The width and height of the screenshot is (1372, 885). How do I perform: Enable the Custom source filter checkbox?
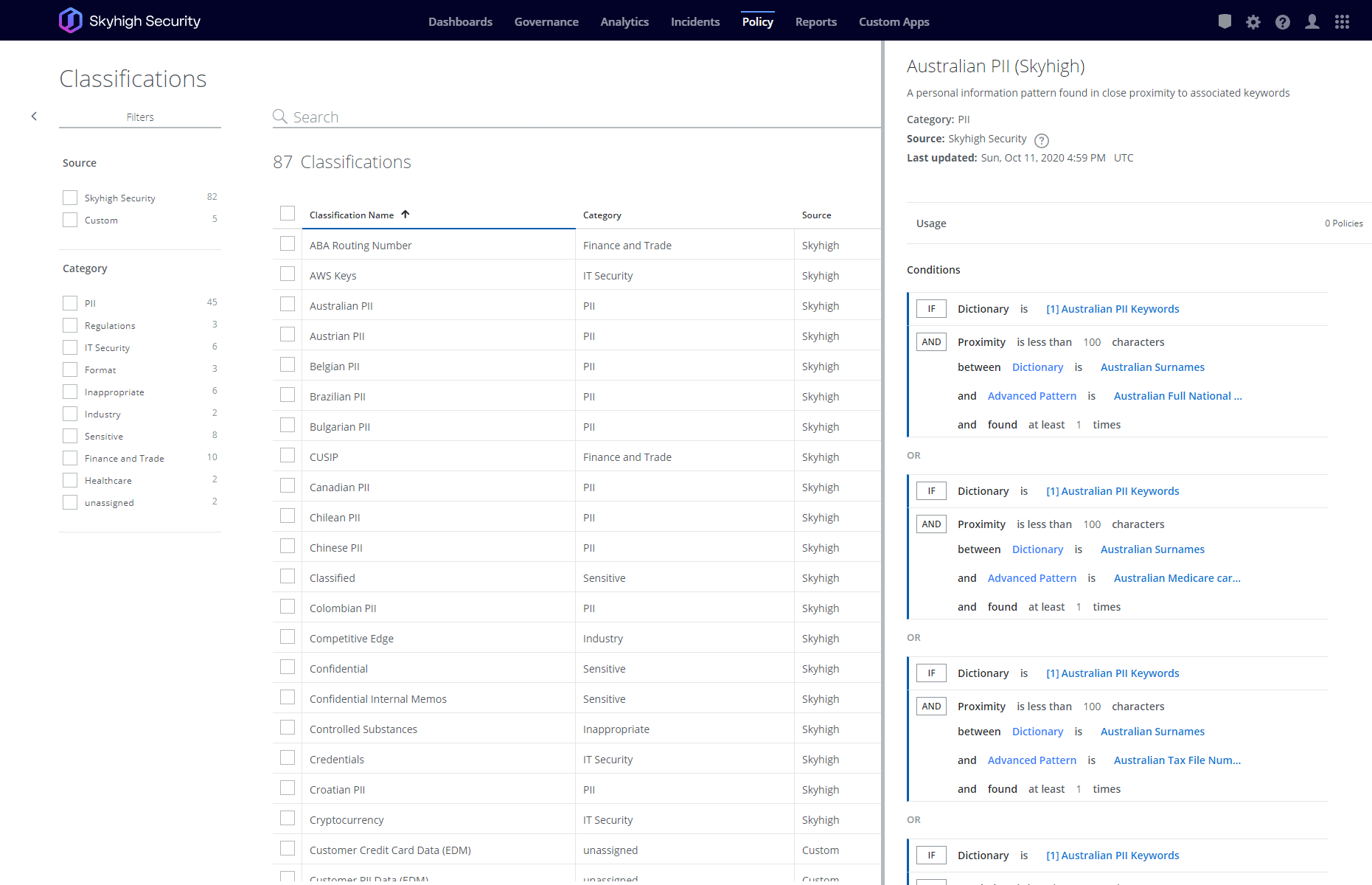pyautogui.click(x=70, y=220)
